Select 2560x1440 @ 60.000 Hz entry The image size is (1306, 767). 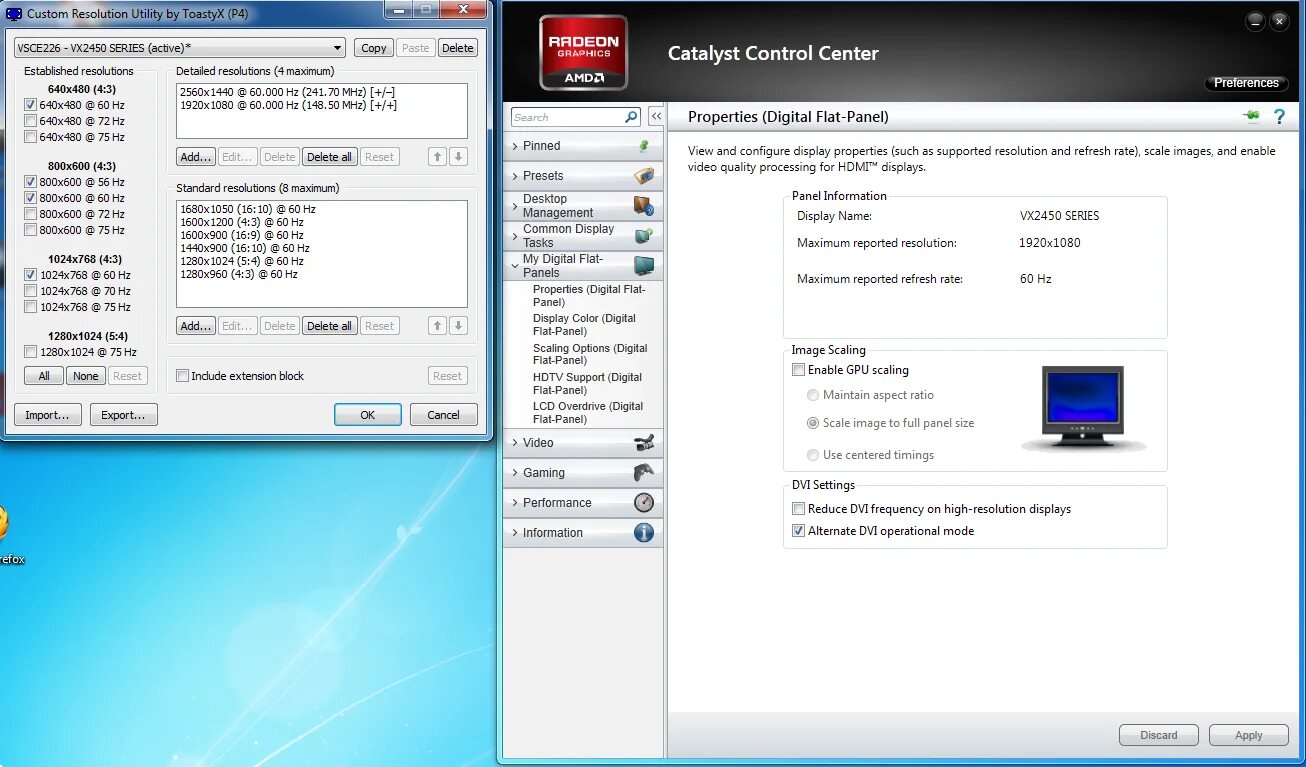click(287, 92)
